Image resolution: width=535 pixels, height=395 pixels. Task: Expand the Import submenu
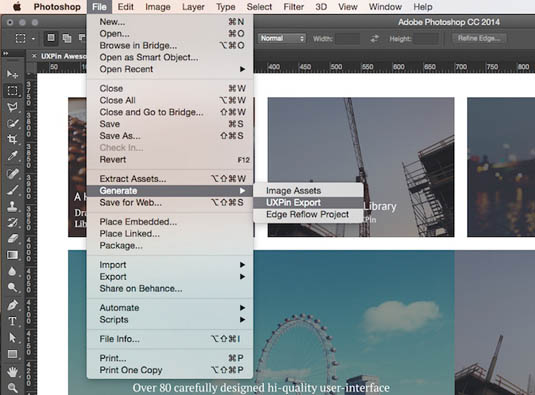coord(170,265)
